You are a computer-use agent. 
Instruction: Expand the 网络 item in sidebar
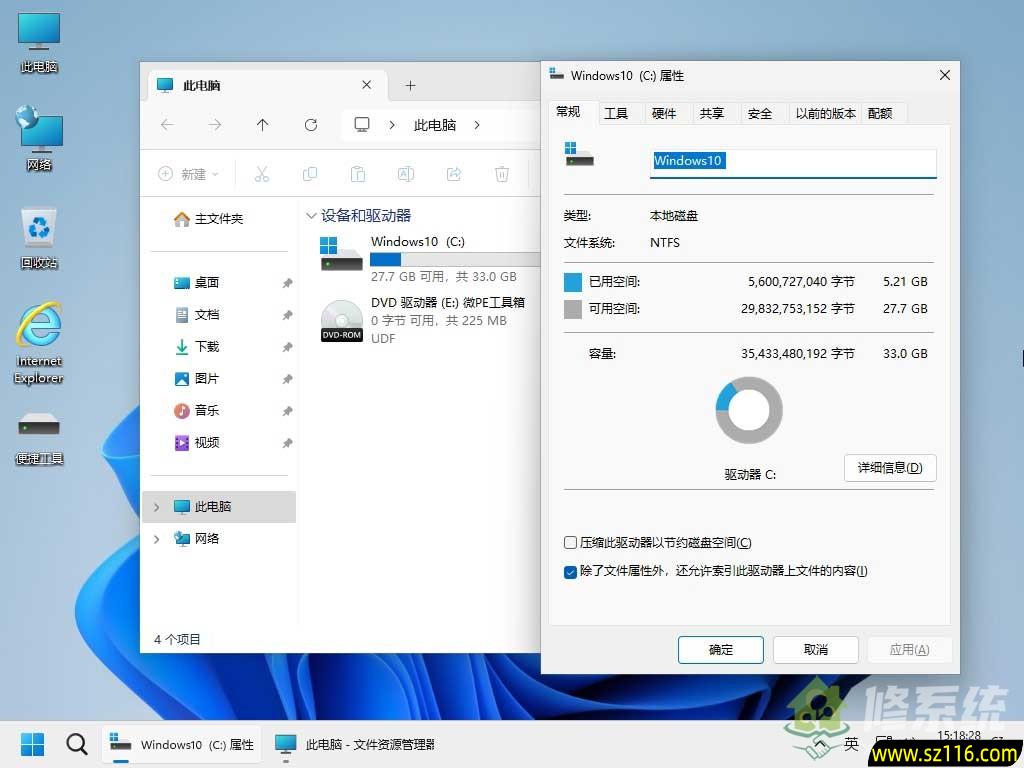pos(156,539)
